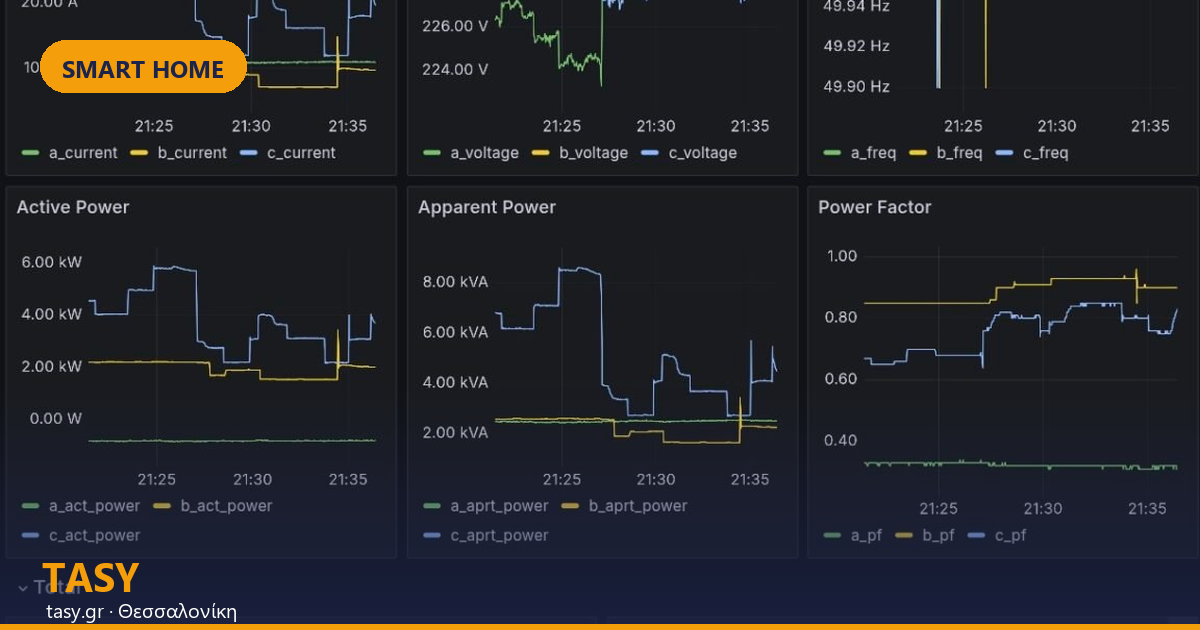Click the c_pf blue legend swatch

point(976,535)
